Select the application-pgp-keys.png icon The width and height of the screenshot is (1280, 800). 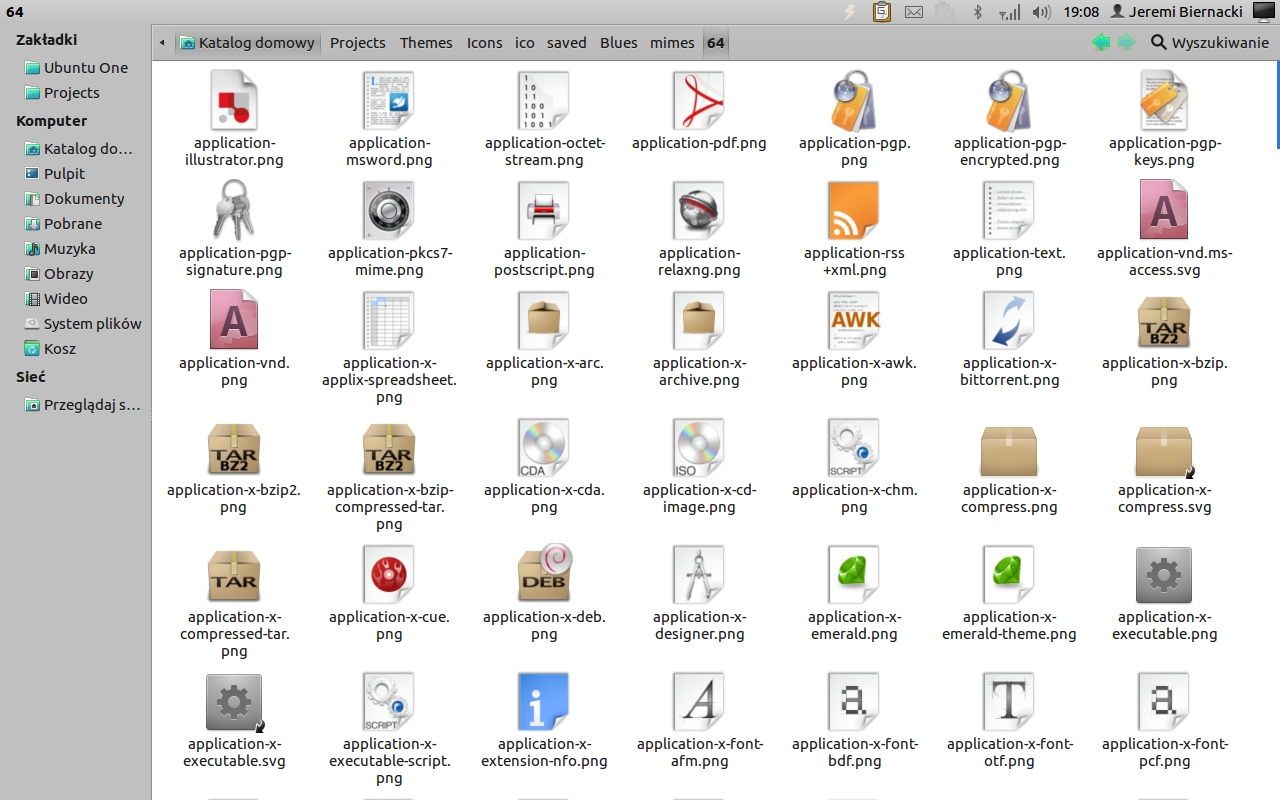(1164, 100)
